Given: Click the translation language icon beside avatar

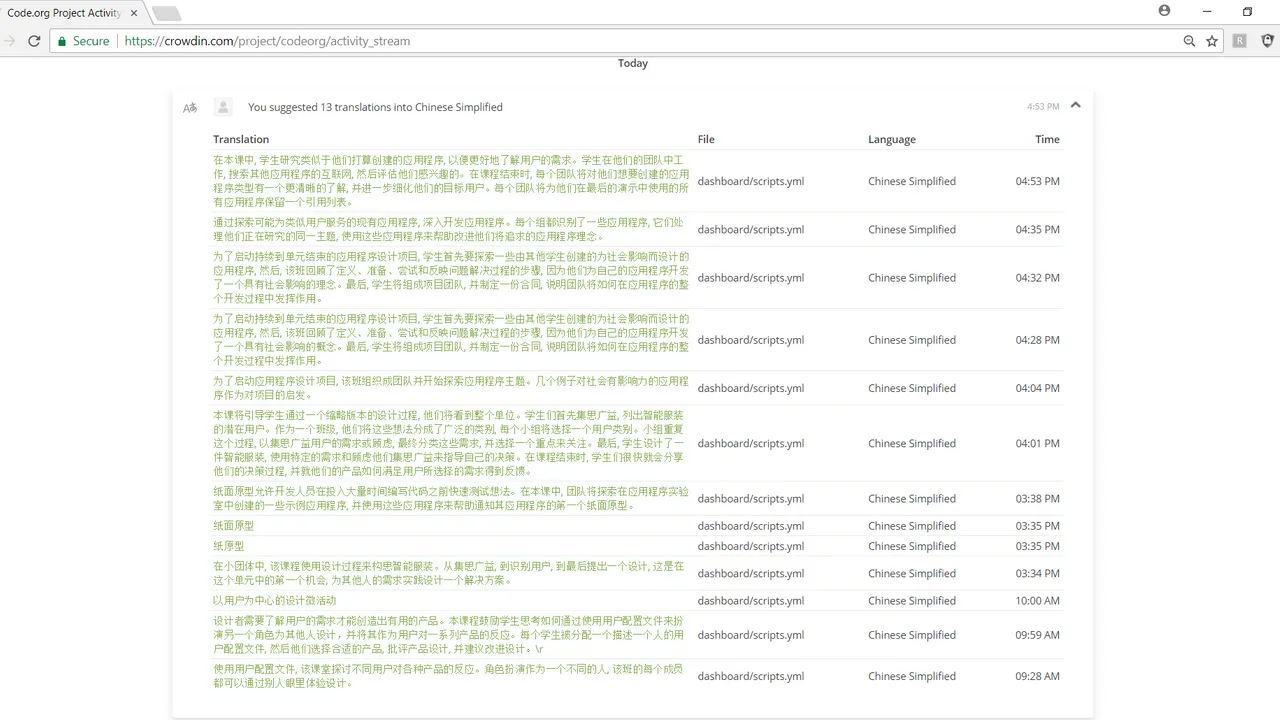Looking at the screenshot, I should point(190,107).
